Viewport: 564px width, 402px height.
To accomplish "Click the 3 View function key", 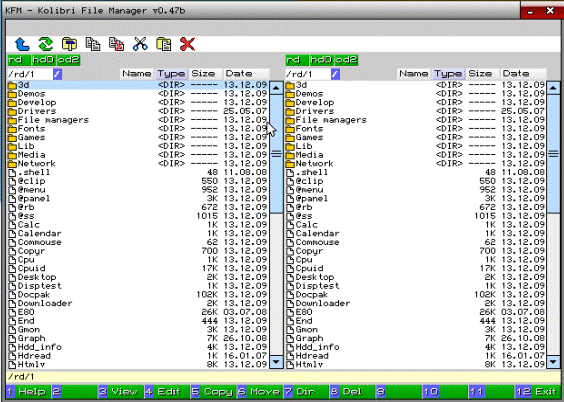I will (120, 392).
